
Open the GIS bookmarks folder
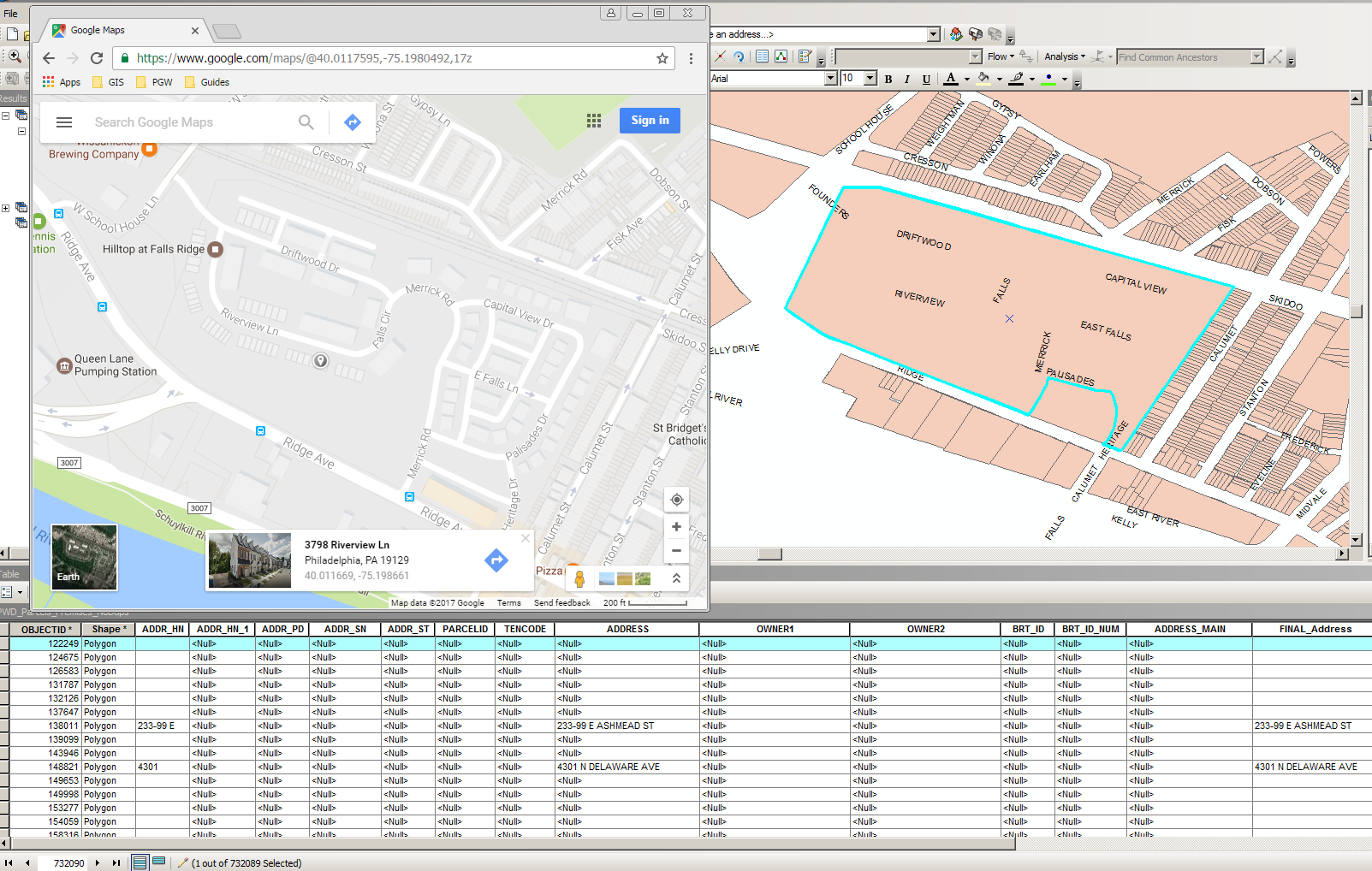(108, 82)
